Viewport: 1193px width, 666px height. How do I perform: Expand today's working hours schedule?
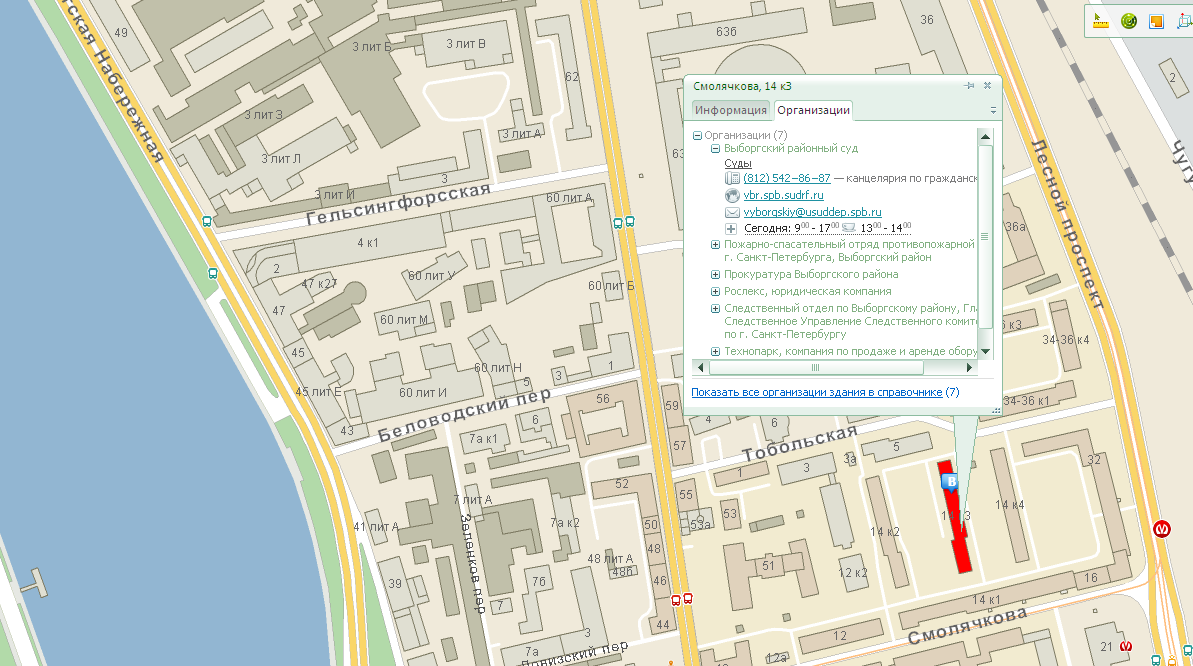pyautogui.click(x=731, y=228)
